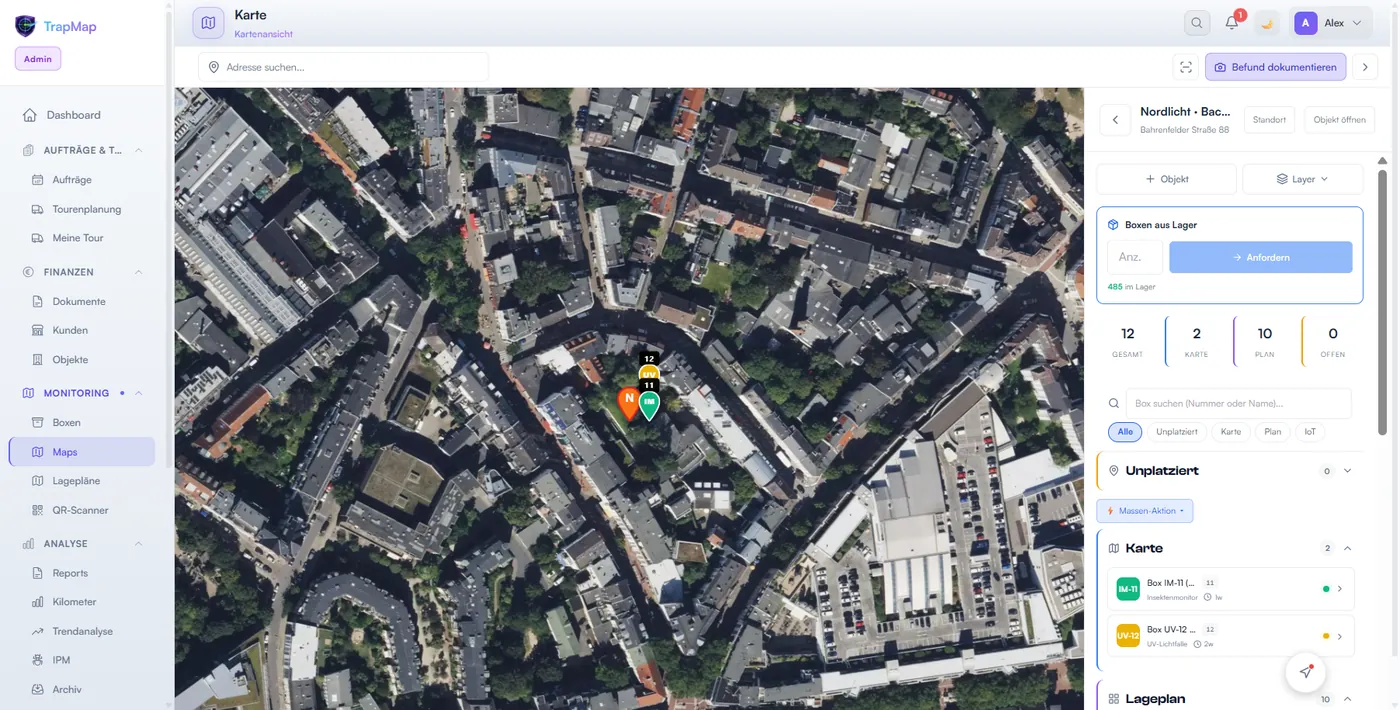
Task: Go back with the left chevron button
Action: [x=1115, y=120]
